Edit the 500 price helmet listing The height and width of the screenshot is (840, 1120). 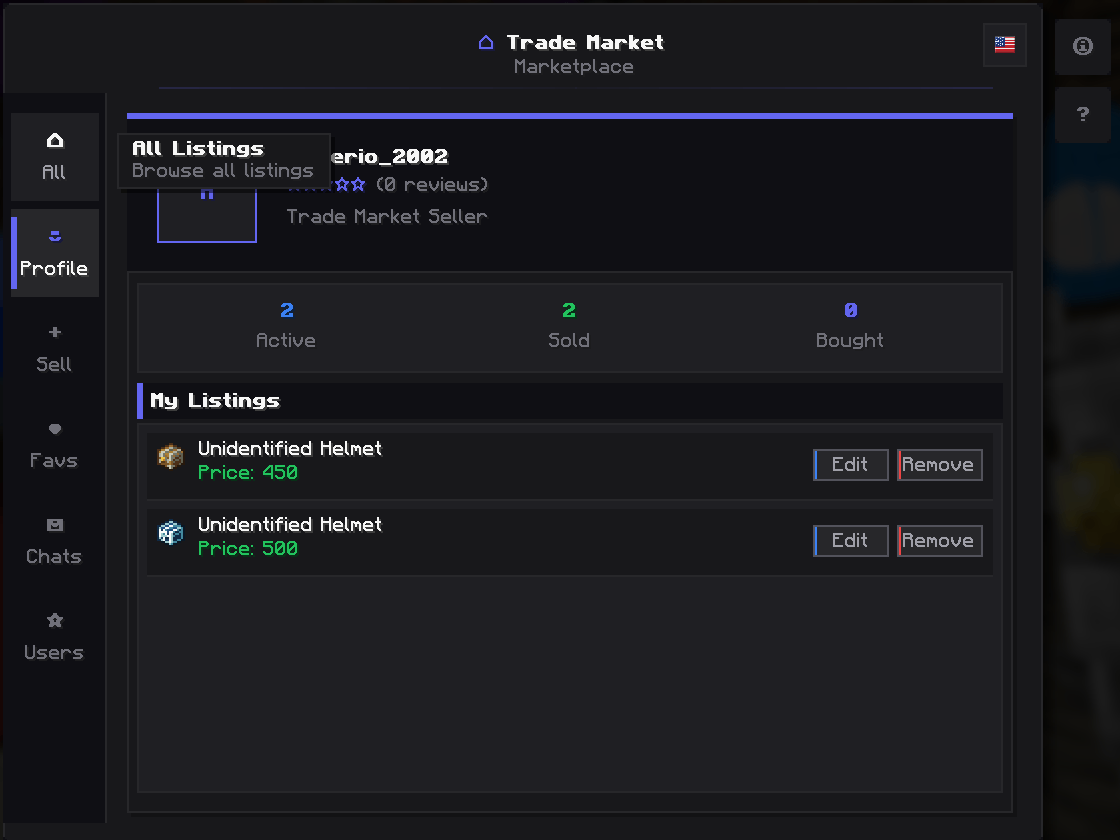tap(851, 541)
